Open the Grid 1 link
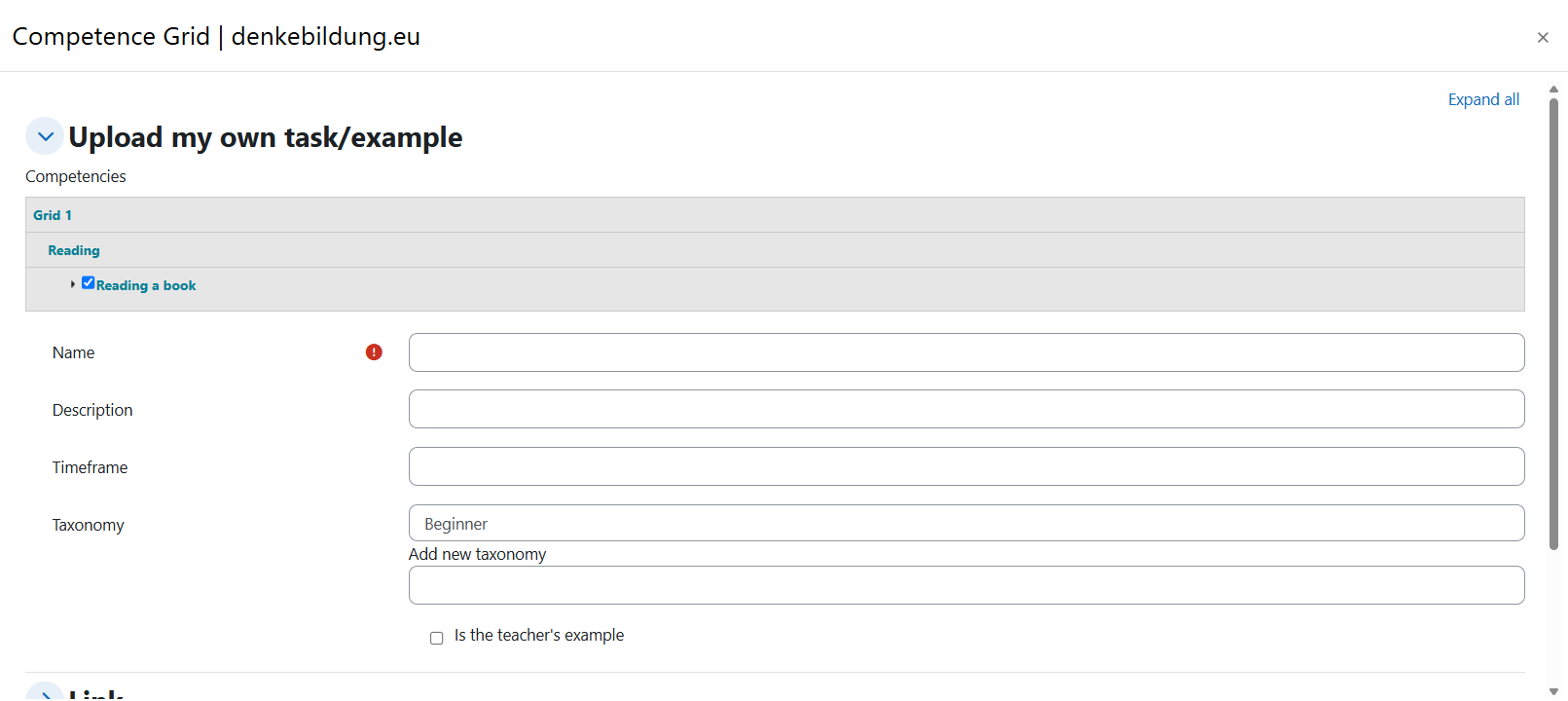 53,215
